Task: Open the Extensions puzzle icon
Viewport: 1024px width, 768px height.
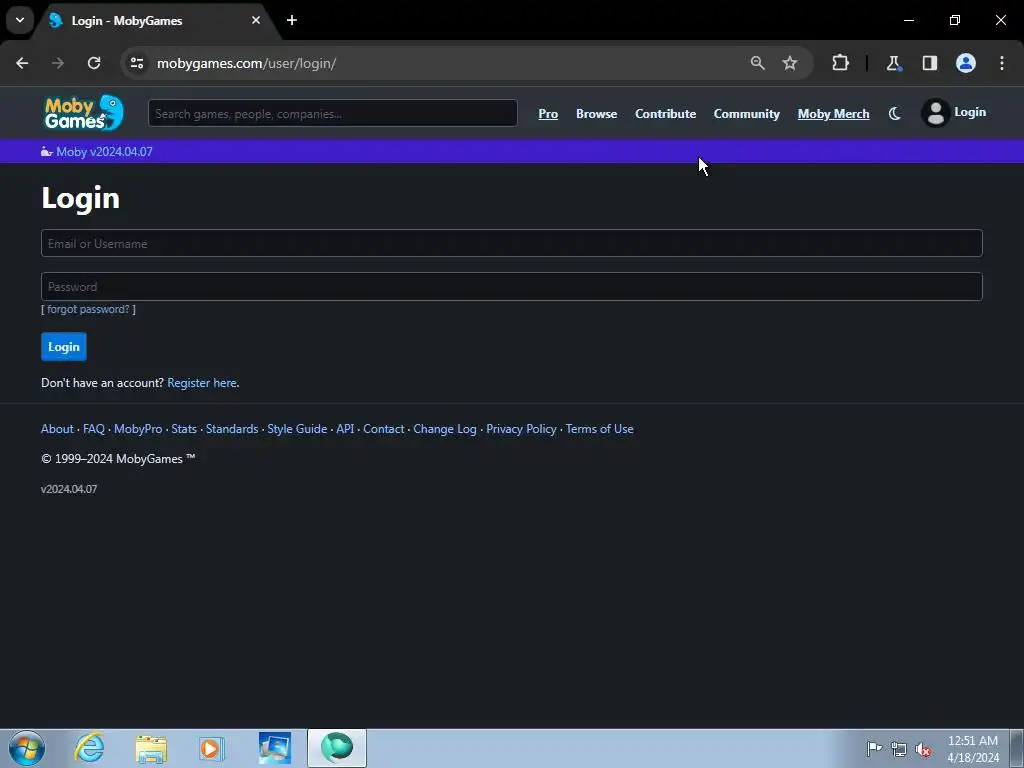Action: coord(840,63)
